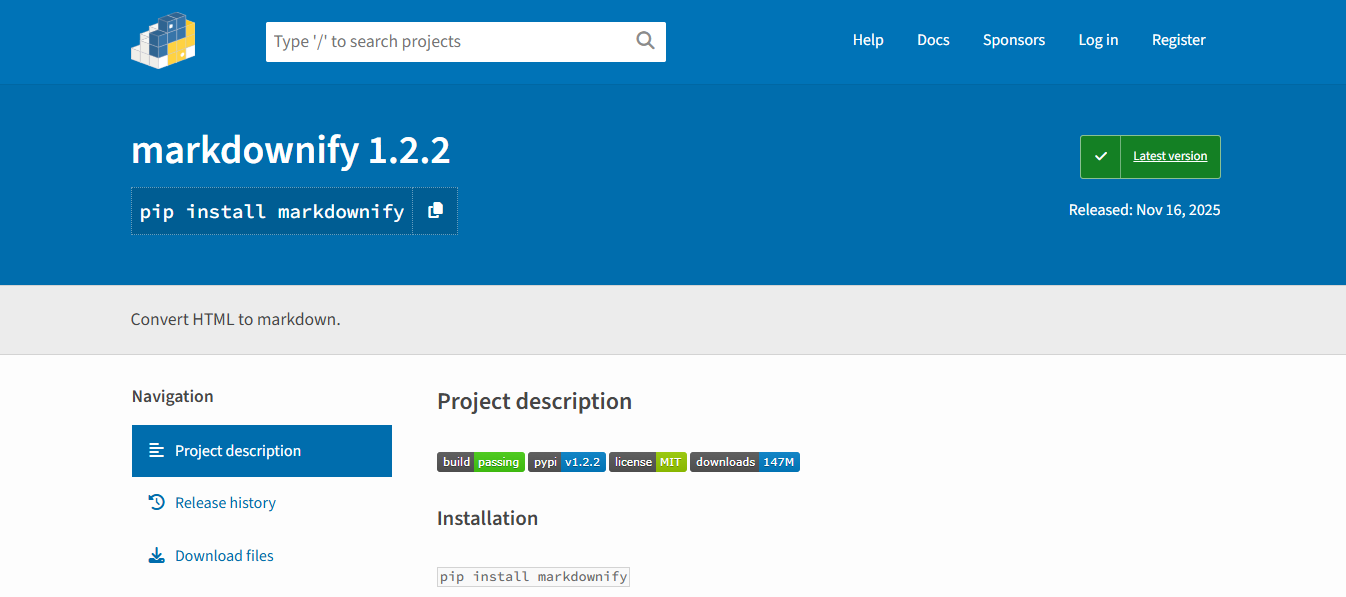Focus the search projects field
Screen dimensions: 1346x597
click(450, 42)
